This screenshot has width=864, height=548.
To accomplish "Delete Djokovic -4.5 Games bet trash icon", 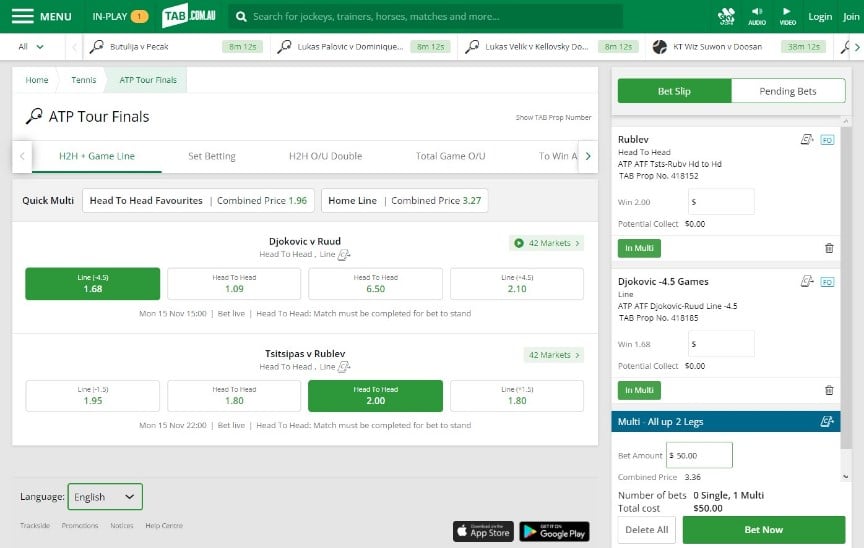I will 829,390.
